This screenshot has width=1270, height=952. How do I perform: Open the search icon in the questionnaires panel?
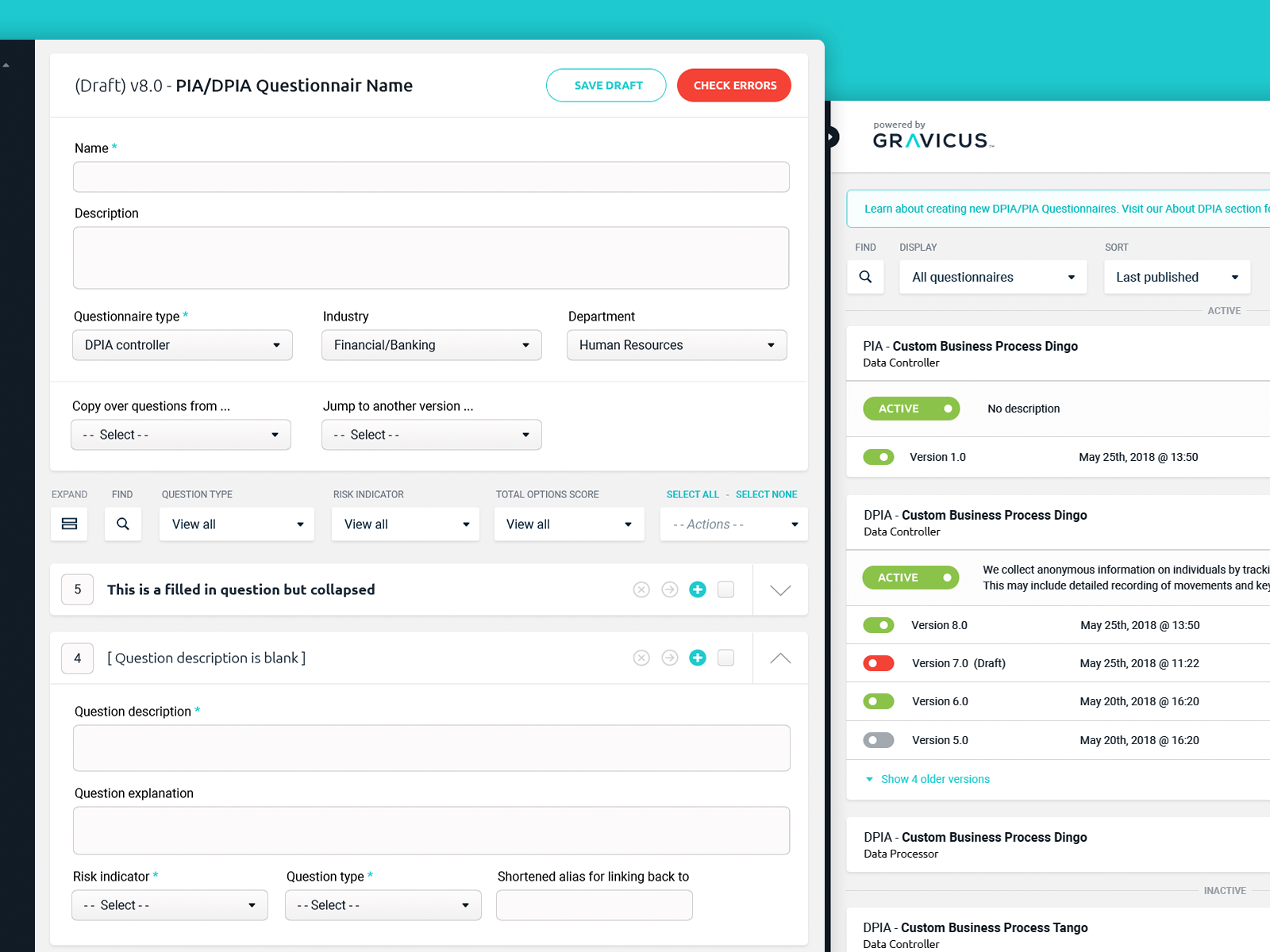point(865,277)
